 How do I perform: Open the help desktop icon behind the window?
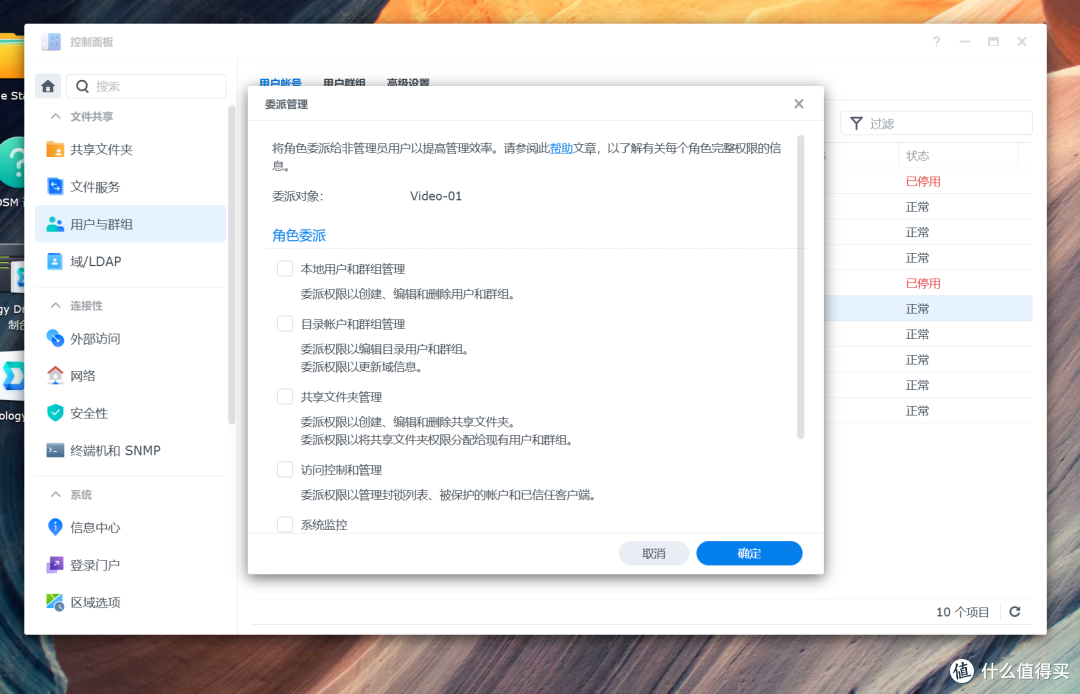(x=12, y=162)
